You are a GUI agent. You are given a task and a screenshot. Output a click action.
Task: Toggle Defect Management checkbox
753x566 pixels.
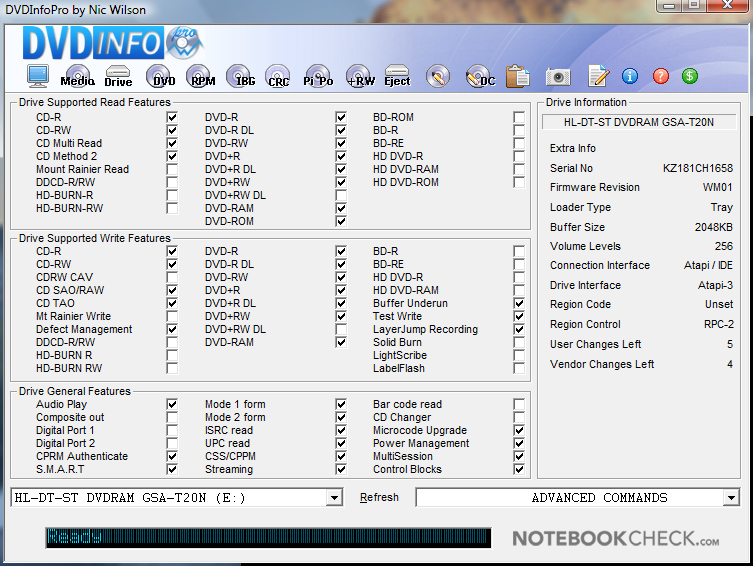click(x=172, y=329)
